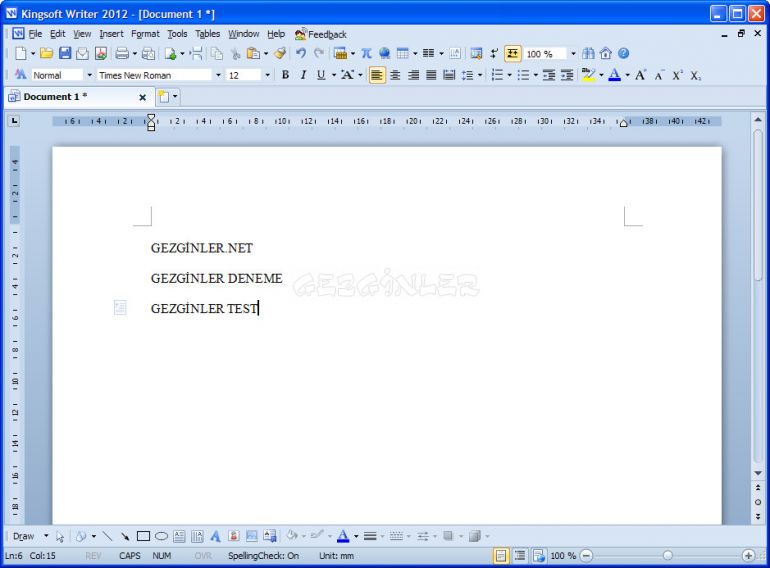Send document by email envelope icon
The height and width of the screenshot is (568, 770).
click(x=82, y=54)
